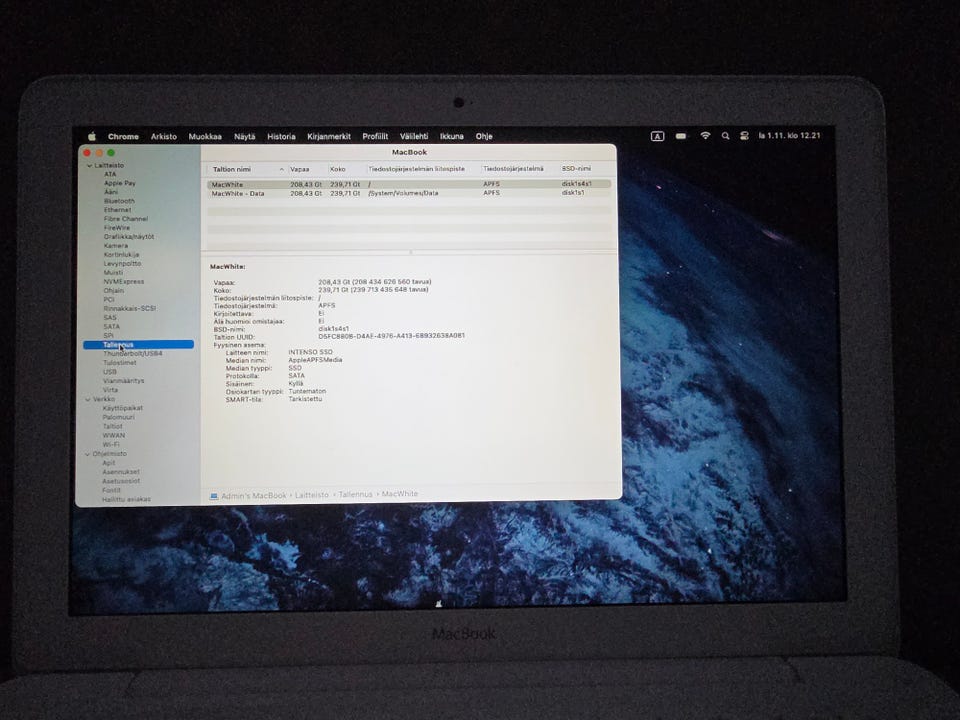Select Levynpoltto in the sidebar
Screen dimensions: 960x720
(x=122, y=264)
